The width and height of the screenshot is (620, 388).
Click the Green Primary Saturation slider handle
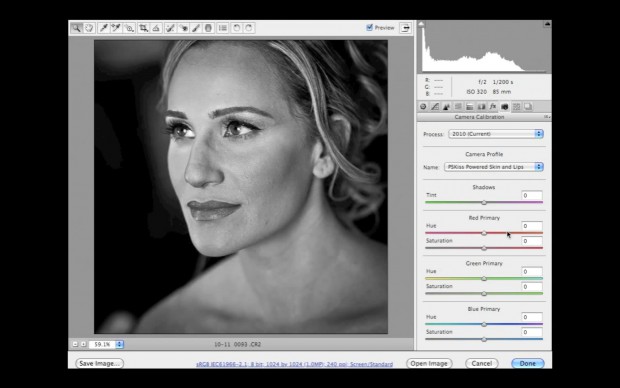484,294
